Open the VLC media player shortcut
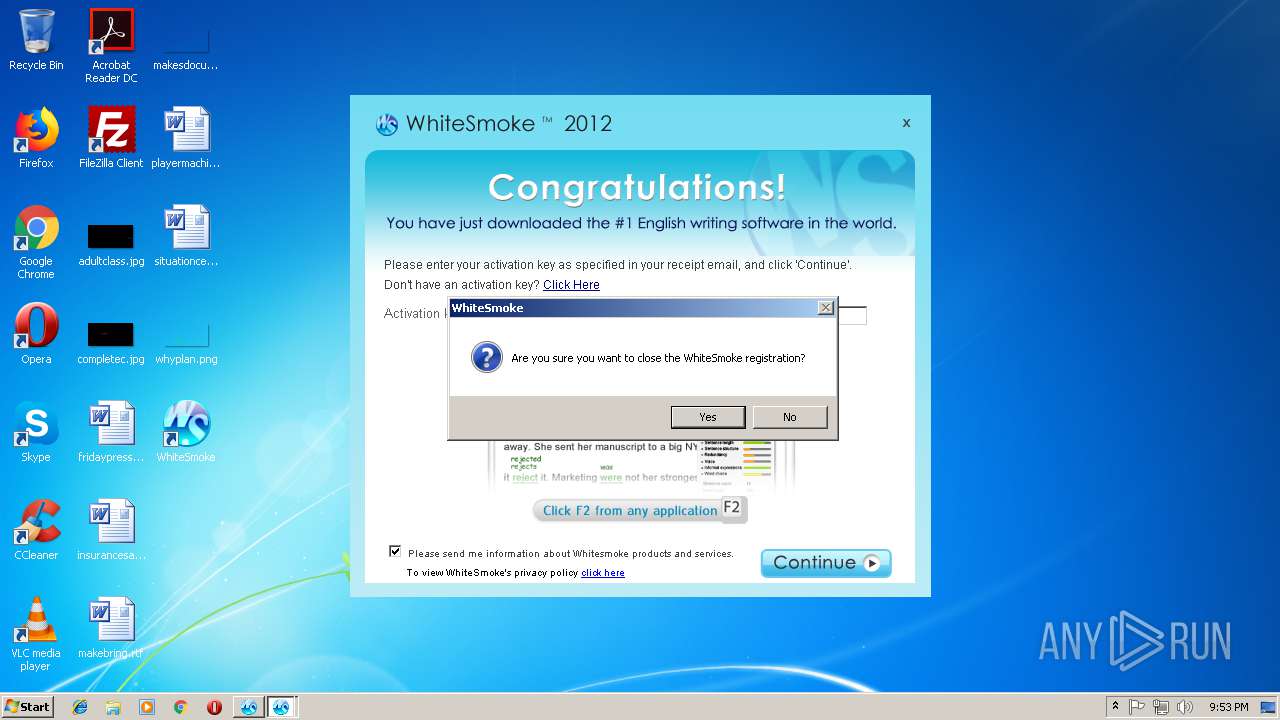 (36, 634)
